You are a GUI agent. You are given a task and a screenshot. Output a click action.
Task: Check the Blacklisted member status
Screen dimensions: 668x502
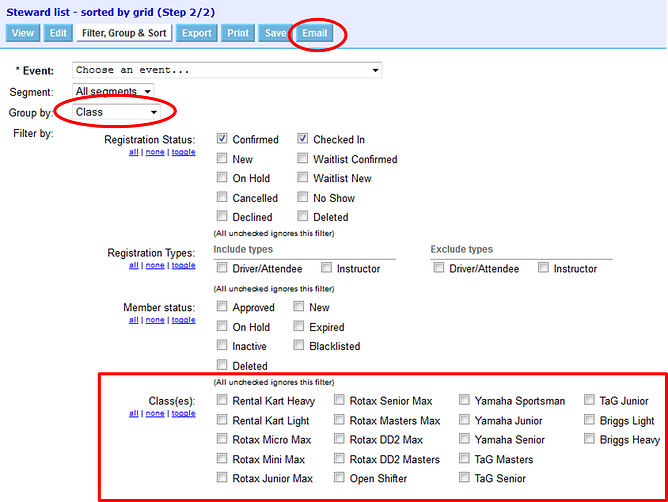pyautogui.click(x=300, y=346)
